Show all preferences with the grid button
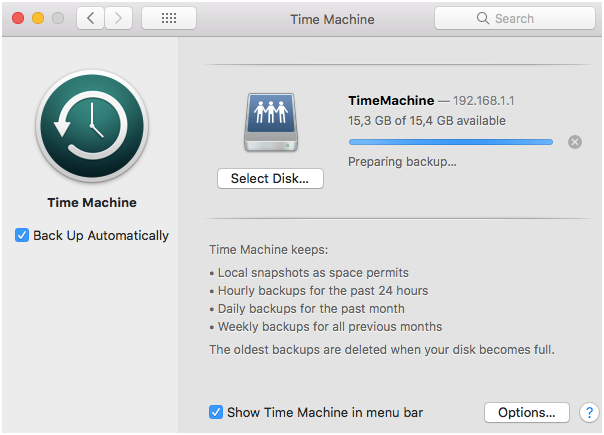The height and width of the screenshot is (435, 604). pos(169,18)
